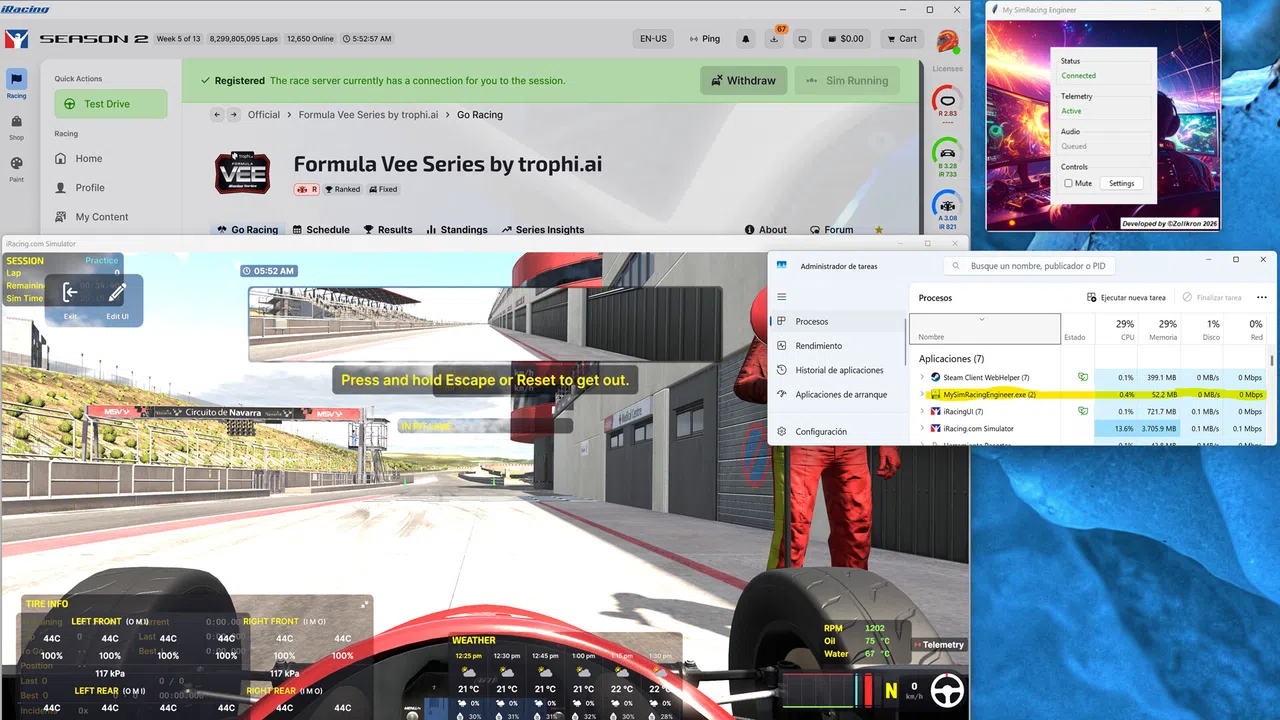Withdraw from the registered session
This screenshot has height=720, width=1280.
[744, 81]
